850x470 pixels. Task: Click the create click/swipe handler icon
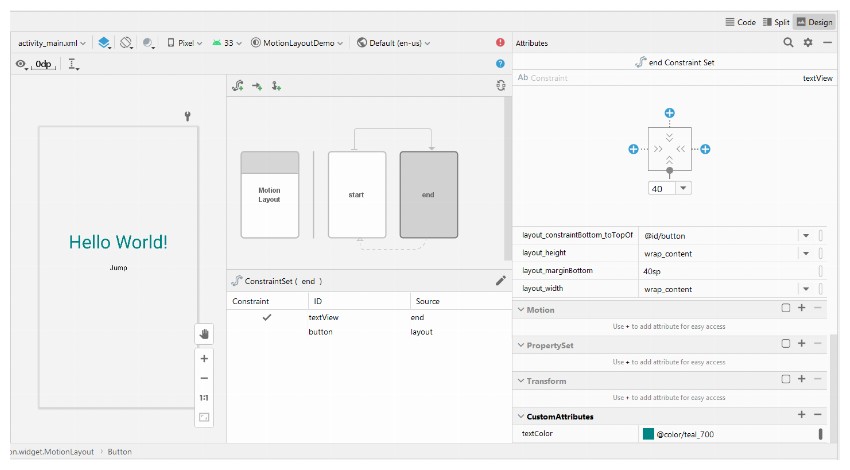(276, 86)
